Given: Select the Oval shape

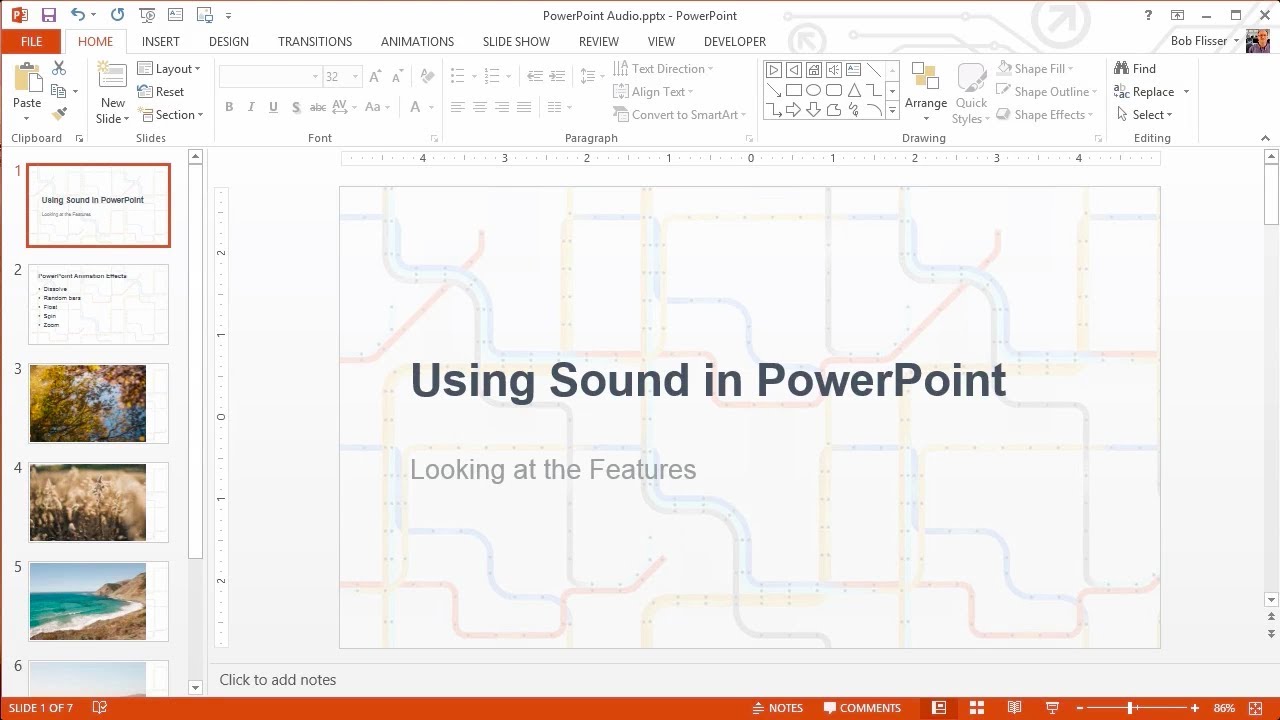Looking at the screenshot, I should tap(813, 90).
